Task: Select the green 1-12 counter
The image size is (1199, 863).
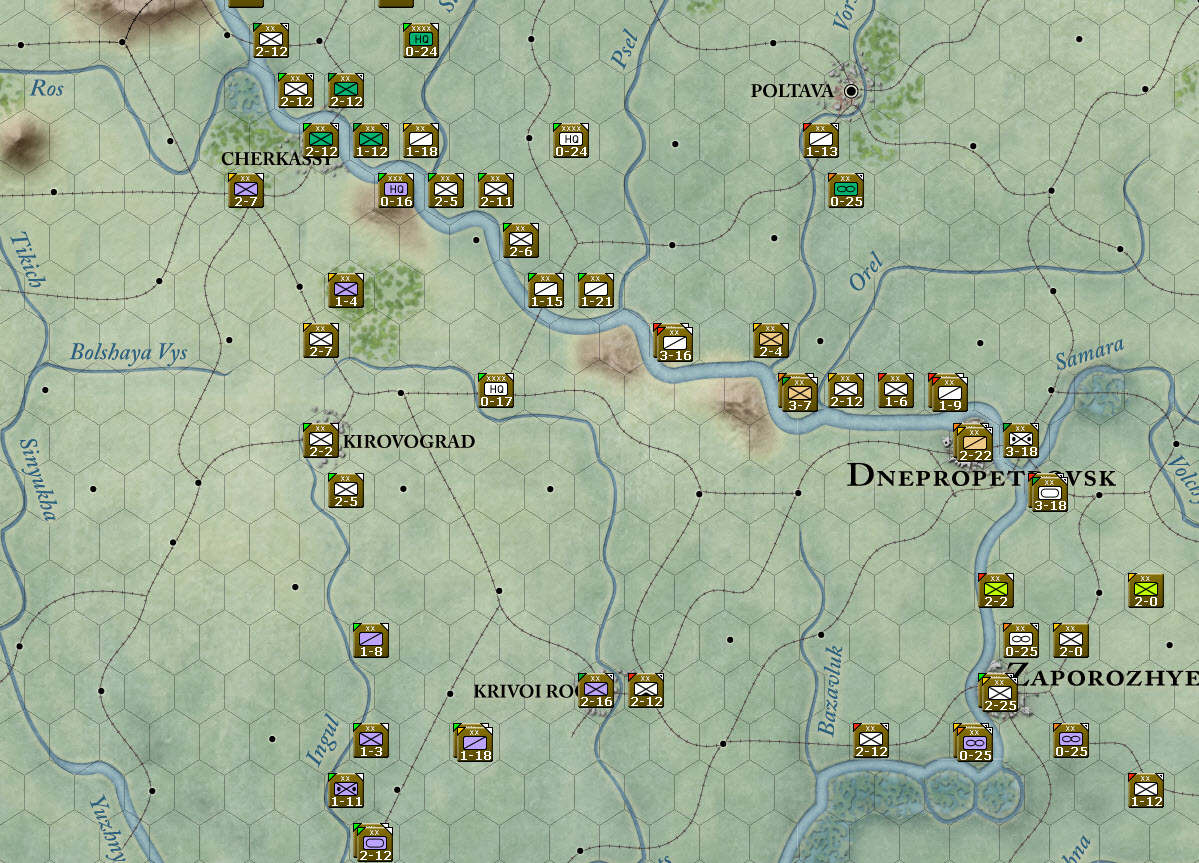Action: point(372,141)
